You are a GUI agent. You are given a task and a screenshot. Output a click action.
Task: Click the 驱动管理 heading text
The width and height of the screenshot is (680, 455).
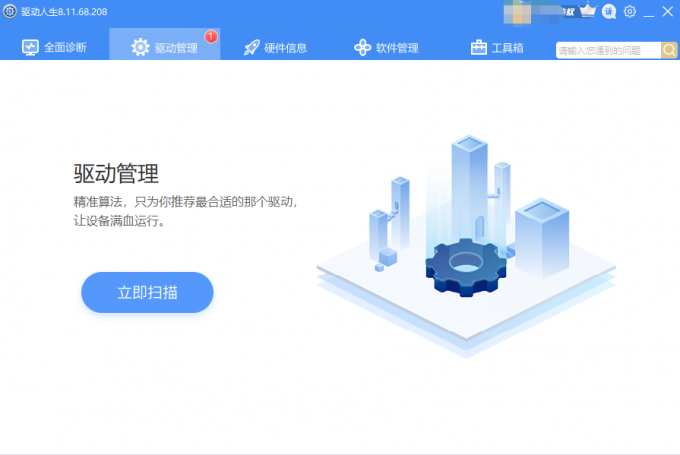pyautogui.click(x=116, y=174)
